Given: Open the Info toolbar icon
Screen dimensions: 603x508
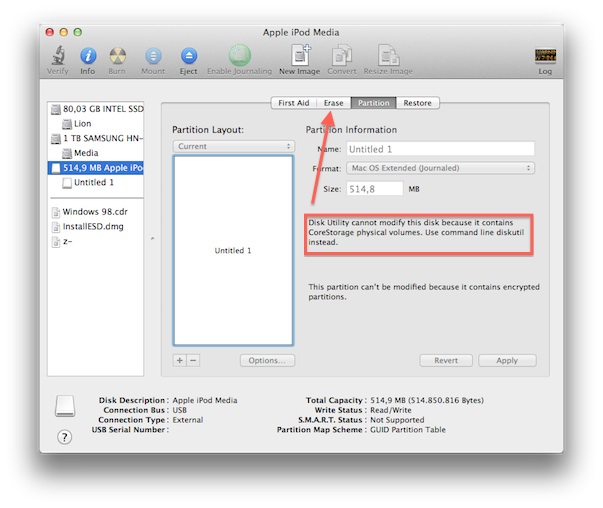Looking at the screenshot, I should tap(88, 56).
